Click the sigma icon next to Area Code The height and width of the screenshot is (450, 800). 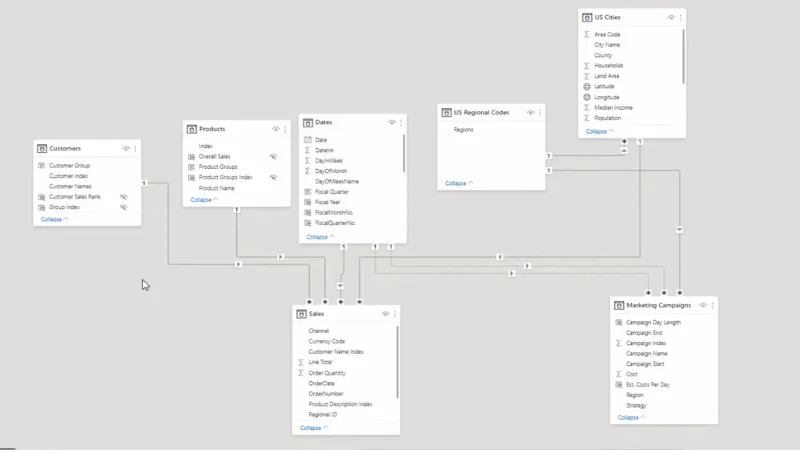587,34
